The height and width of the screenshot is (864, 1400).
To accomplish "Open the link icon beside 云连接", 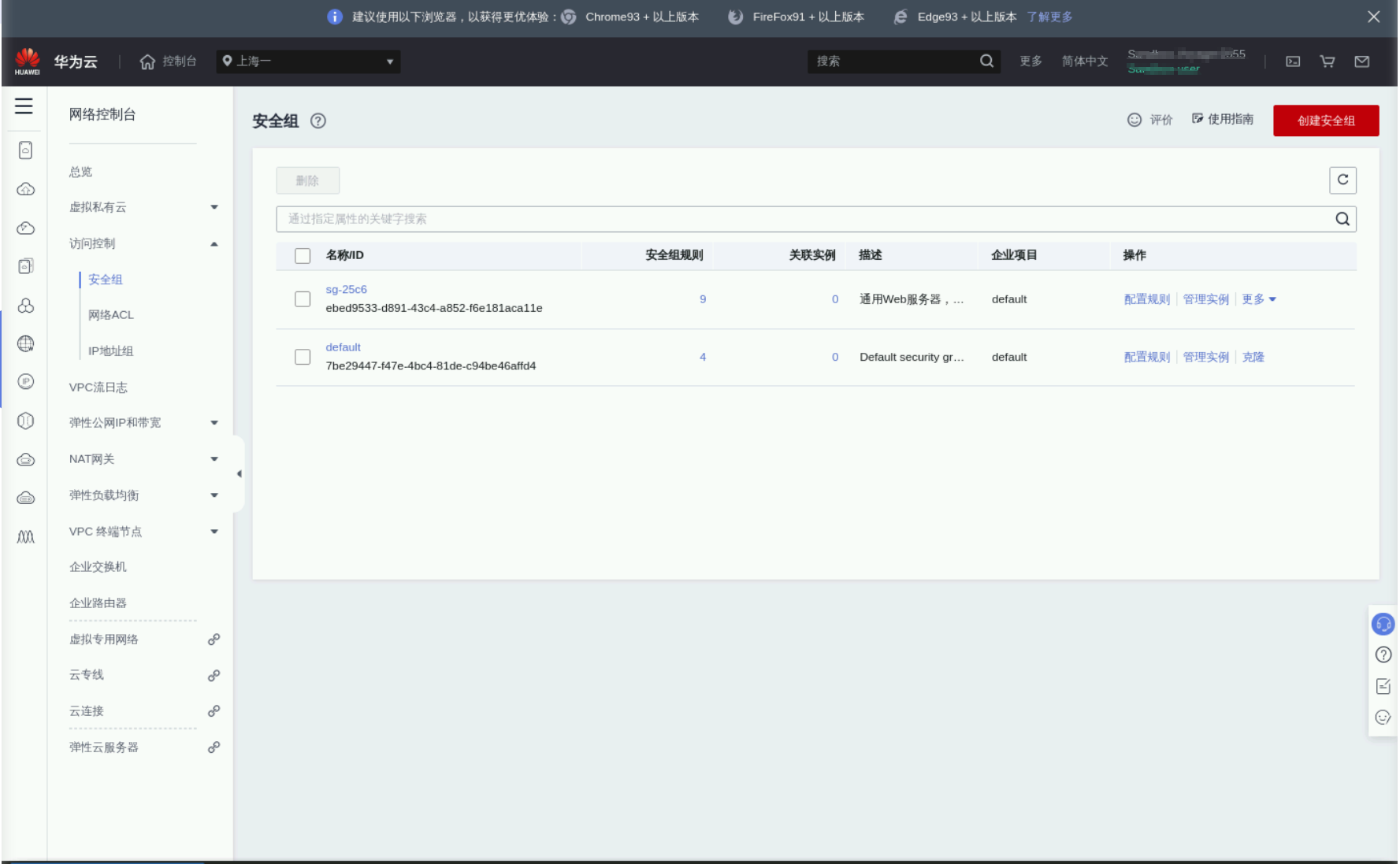I will pos(214,711).
